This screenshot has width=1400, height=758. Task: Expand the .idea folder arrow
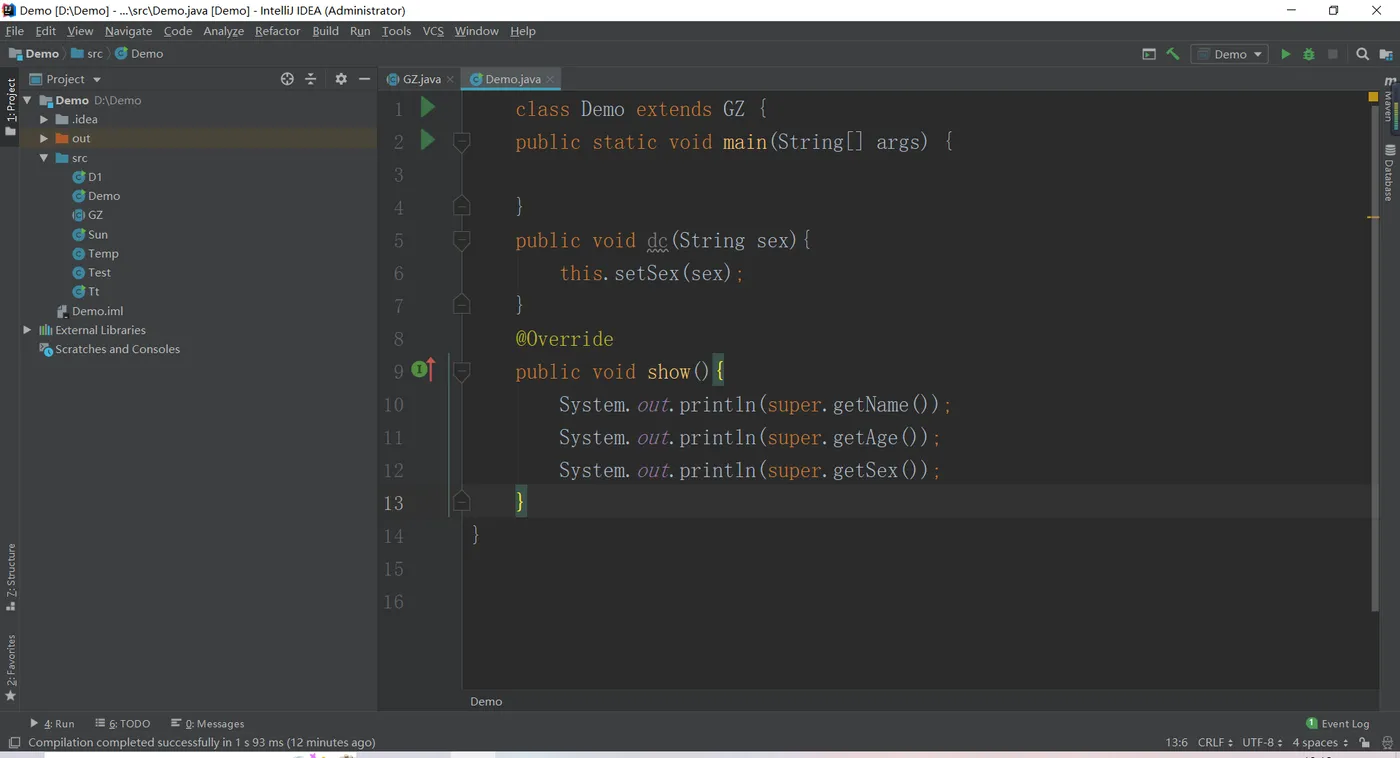point(44,119)
